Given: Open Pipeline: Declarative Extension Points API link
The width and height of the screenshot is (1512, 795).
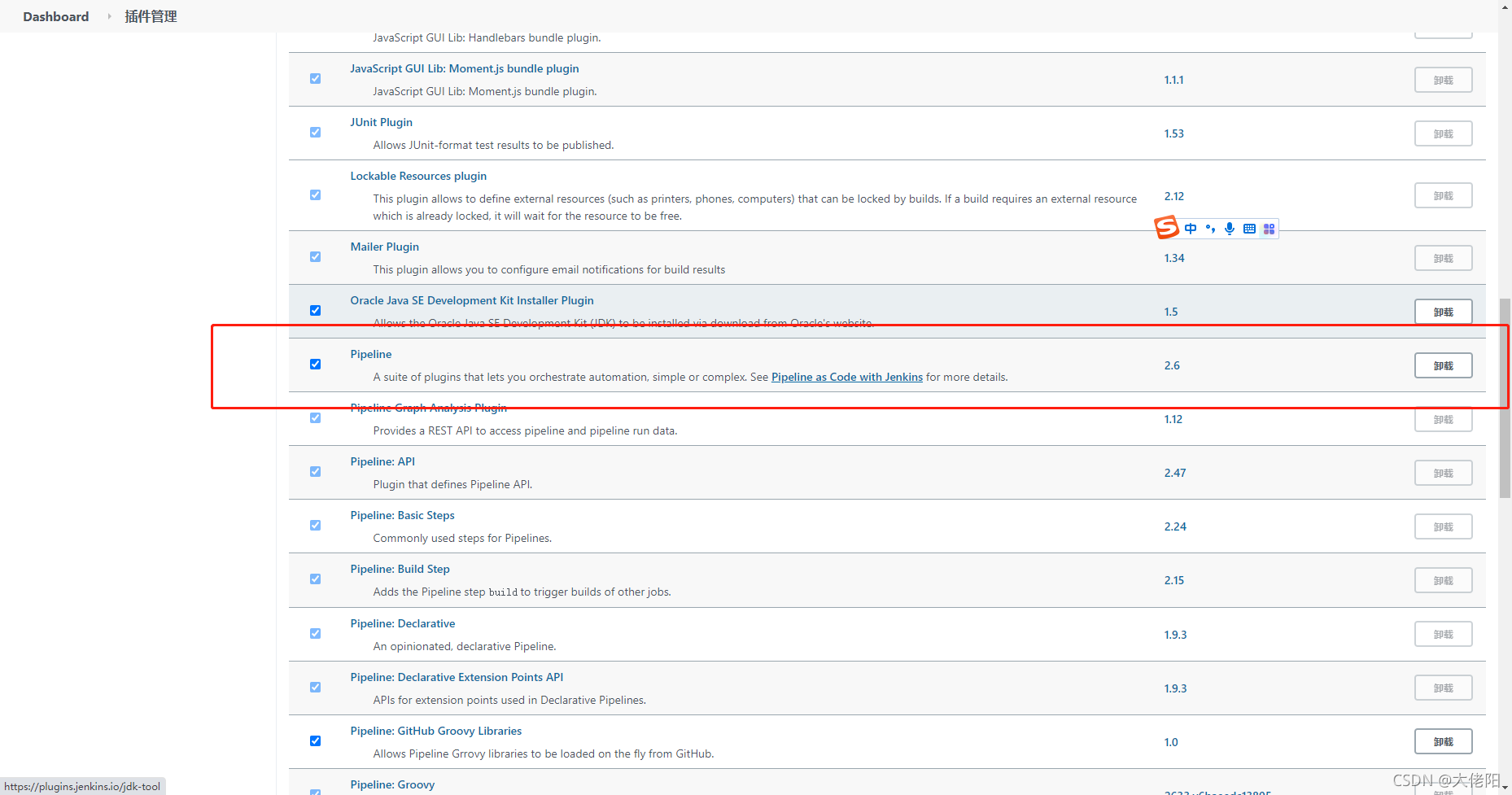Looking at the screenshot, I should [x=457, y=677].
